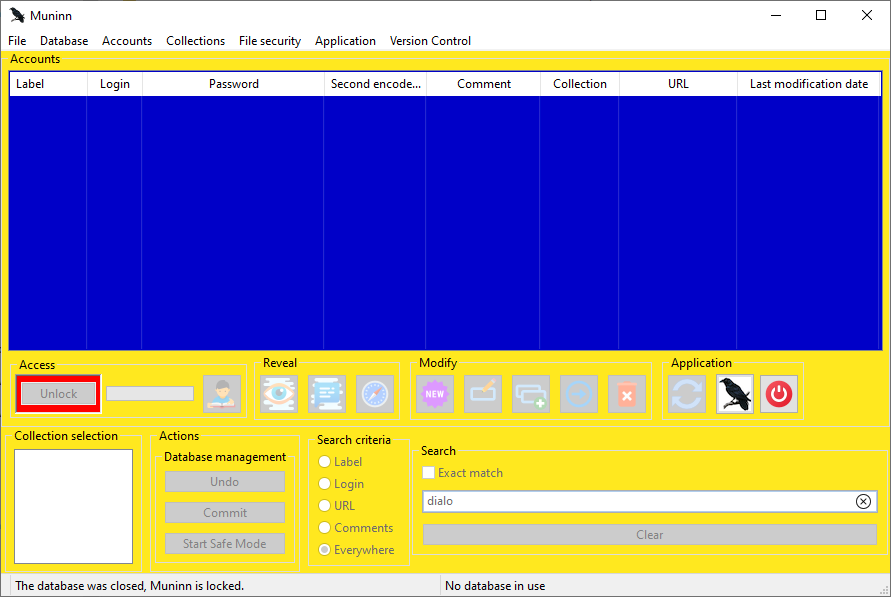Open the Version Control menu
The image size is (891, 597).
(x=430, y=41)
